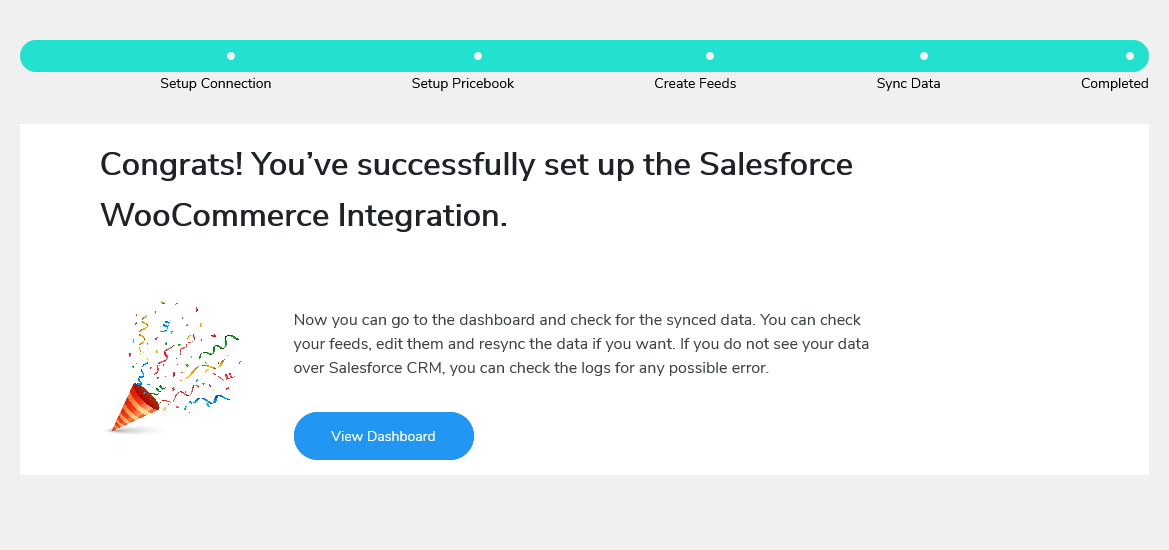This screenshot has width=1169, height=550.
Task: Click the 'WooCommerce Integration.' heading line
Action: pyautogui.click(x=304, y=216)
